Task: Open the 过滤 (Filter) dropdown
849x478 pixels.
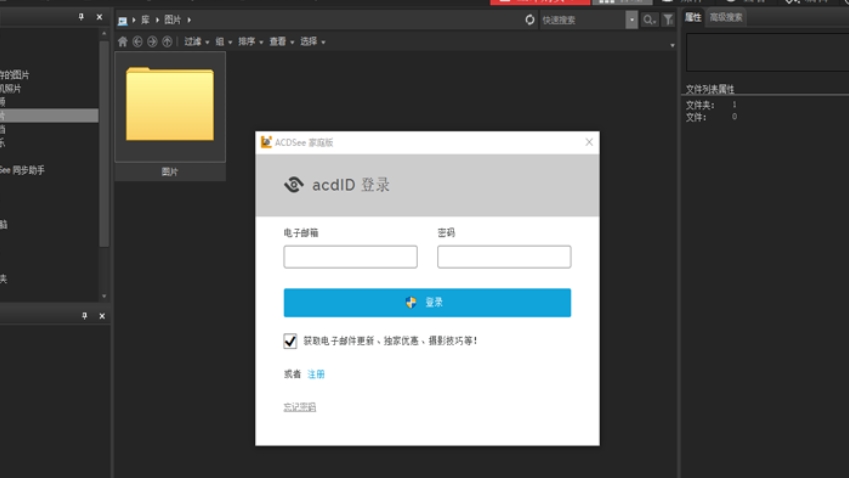Action: [x=197, y=42]
